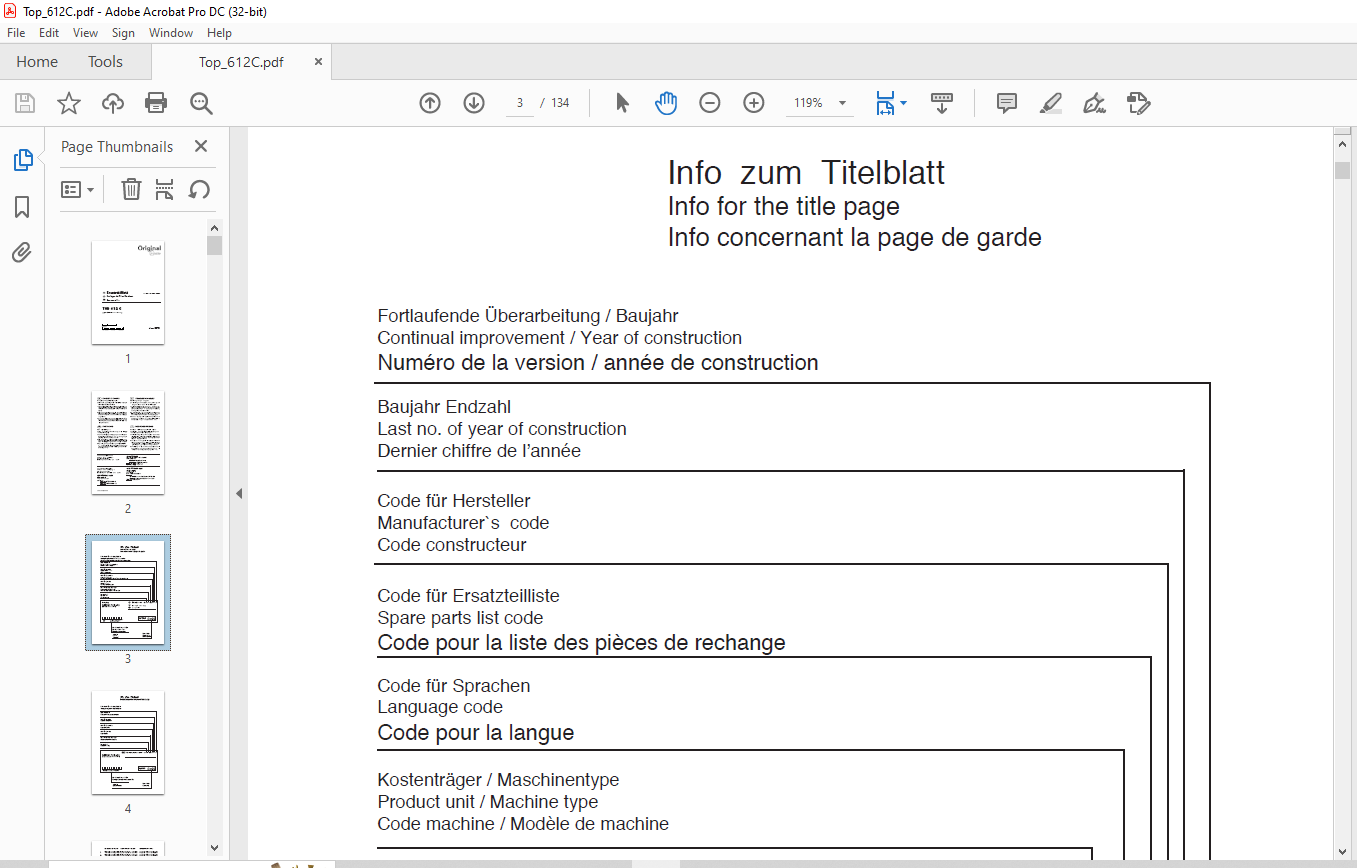This screenshot has width=1357, height=868.
Task: Open thumbnails panel options dropdown
Action: click(78, 189)
